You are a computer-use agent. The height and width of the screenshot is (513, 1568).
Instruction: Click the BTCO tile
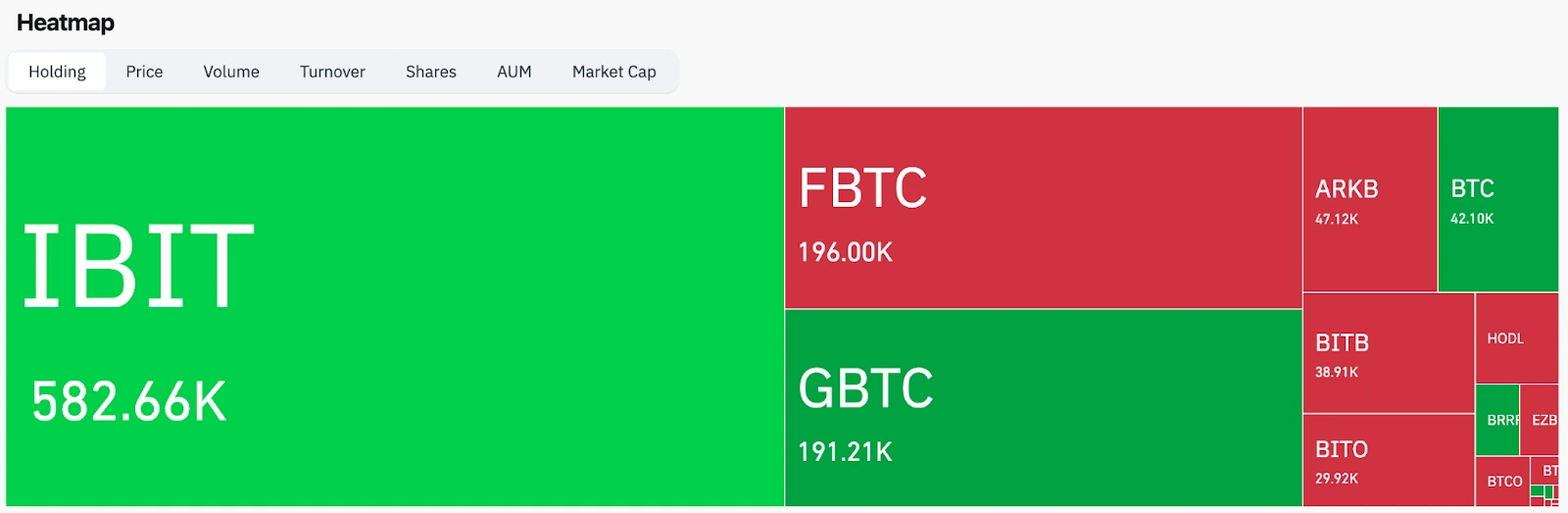(x=1502, y=482)
